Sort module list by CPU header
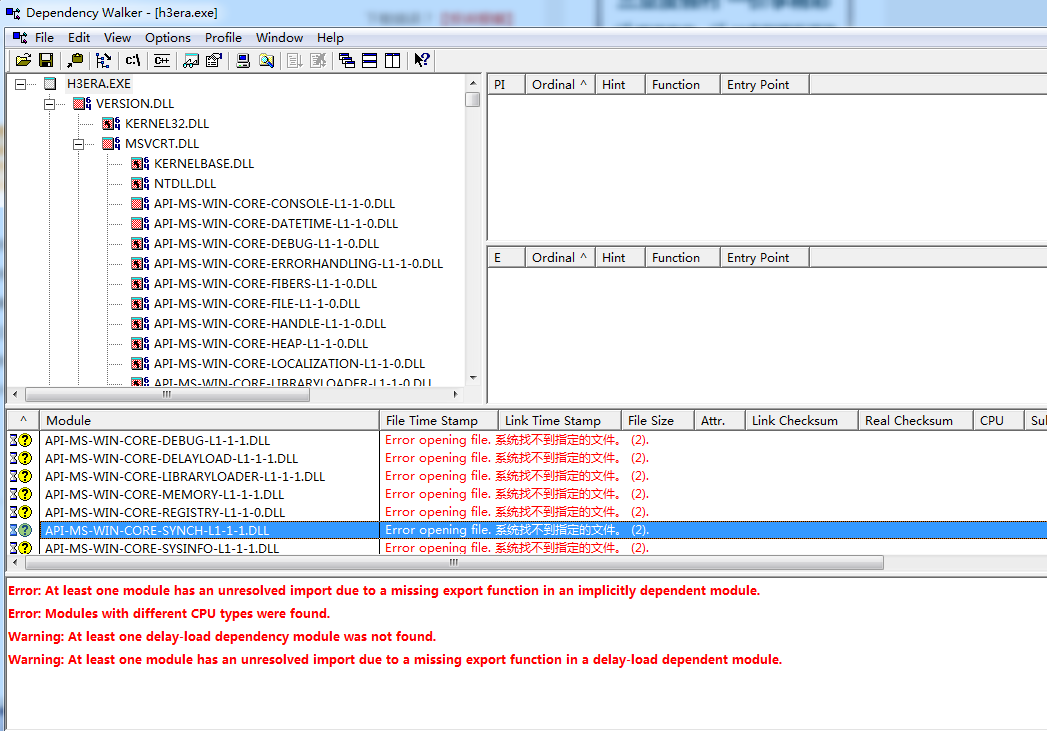 [x=998, y=421]
